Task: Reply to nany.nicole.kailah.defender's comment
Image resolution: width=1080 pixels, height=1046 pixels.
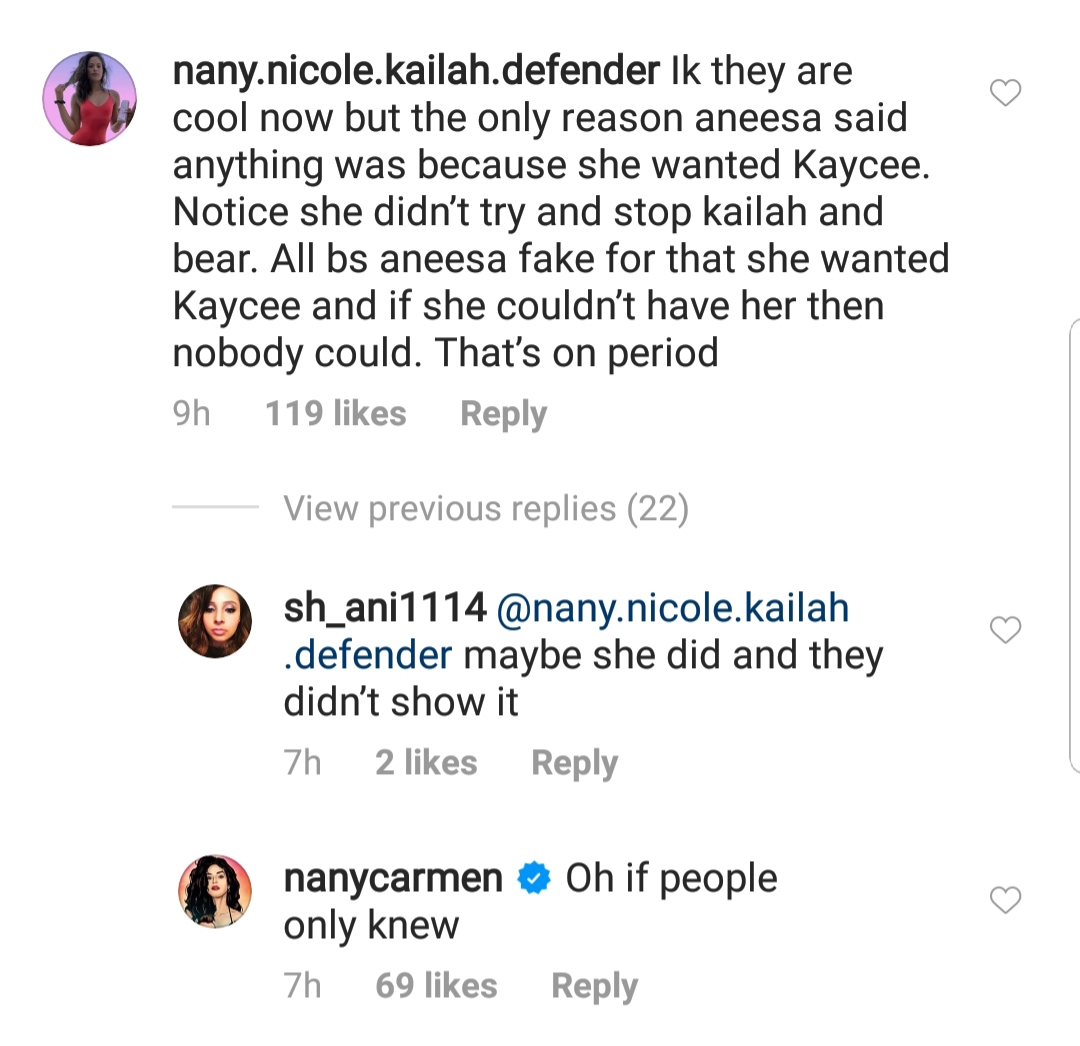Action: [503, 414]
